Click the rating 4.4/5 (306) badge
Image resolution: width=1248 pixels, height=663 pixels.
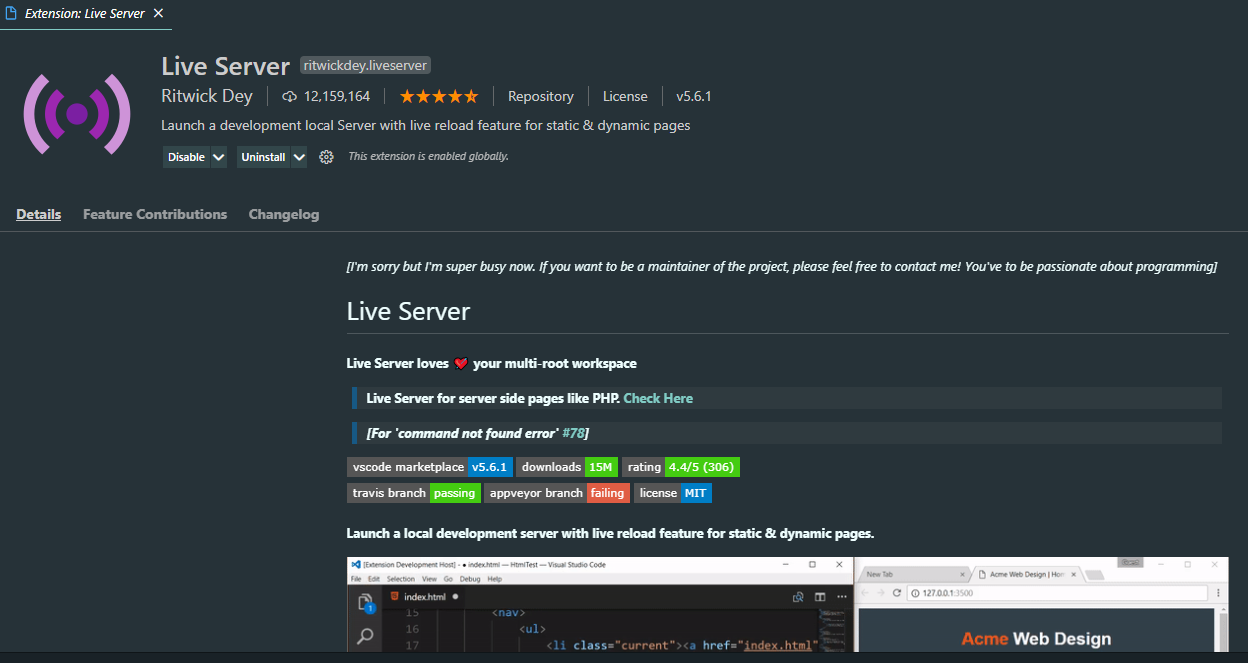click(681, 467)
